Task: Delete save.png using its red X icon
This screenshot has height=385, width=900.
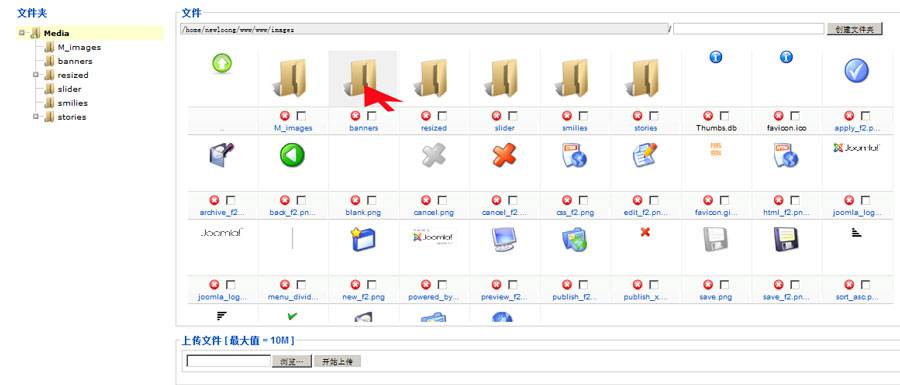Action: 708,285
